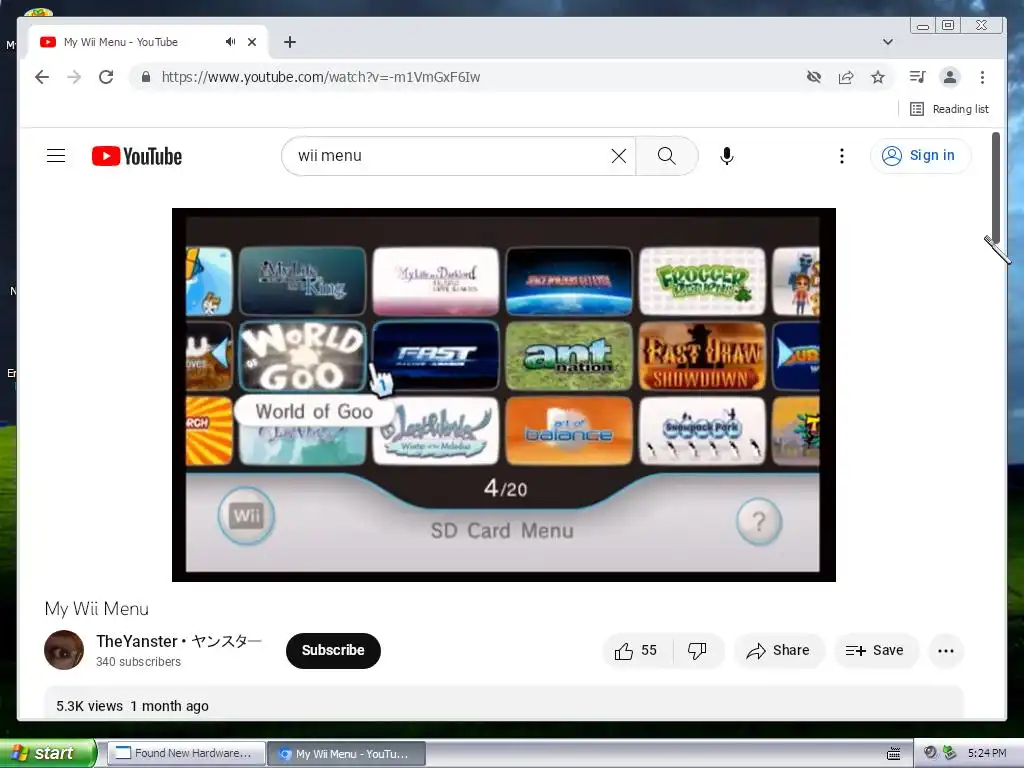Click the second system tray network icon
This screenshot has width=1024, height=768.
(950, 753)
